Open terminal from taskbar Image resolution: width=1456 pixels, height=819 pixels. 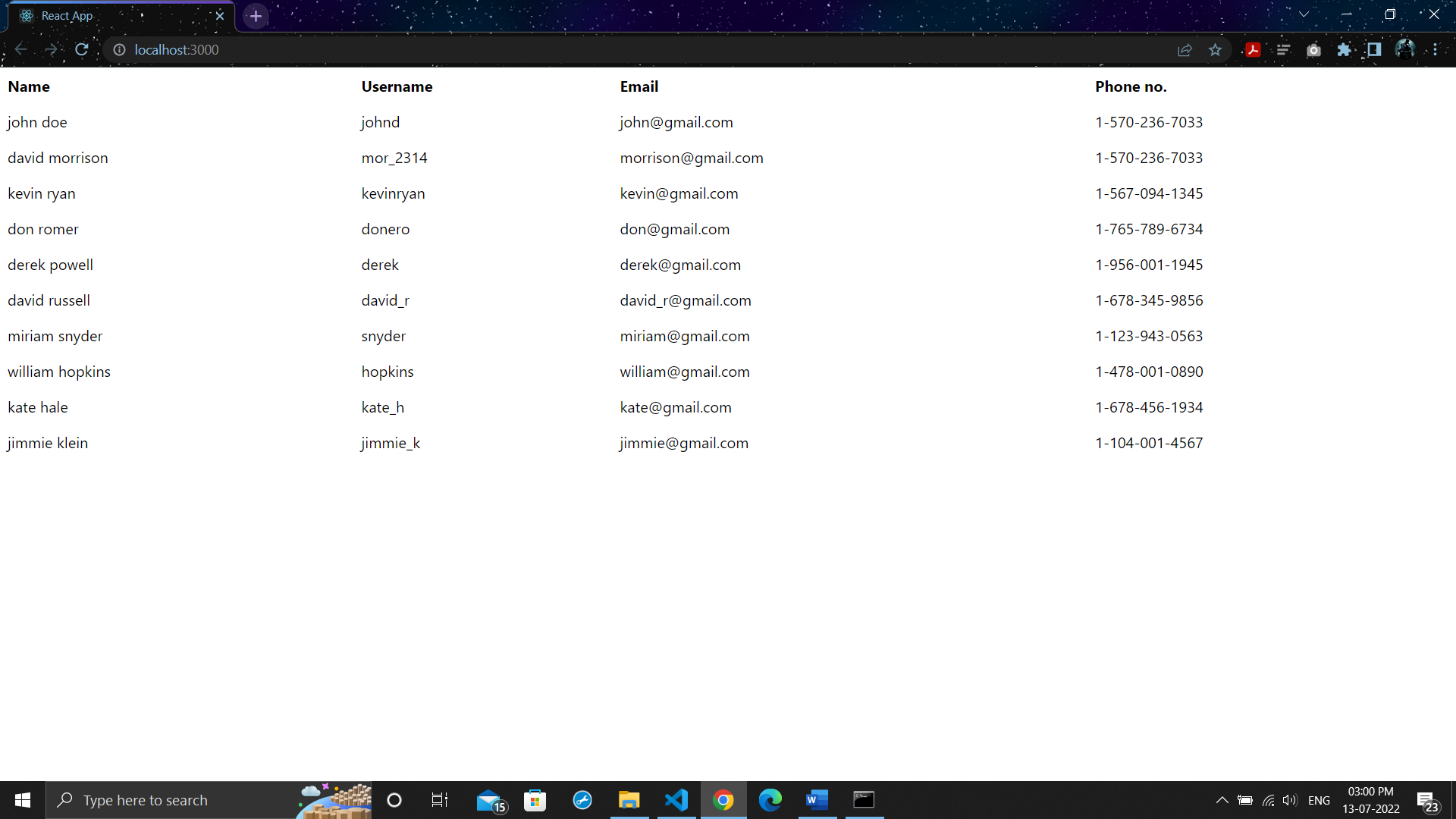864,800
